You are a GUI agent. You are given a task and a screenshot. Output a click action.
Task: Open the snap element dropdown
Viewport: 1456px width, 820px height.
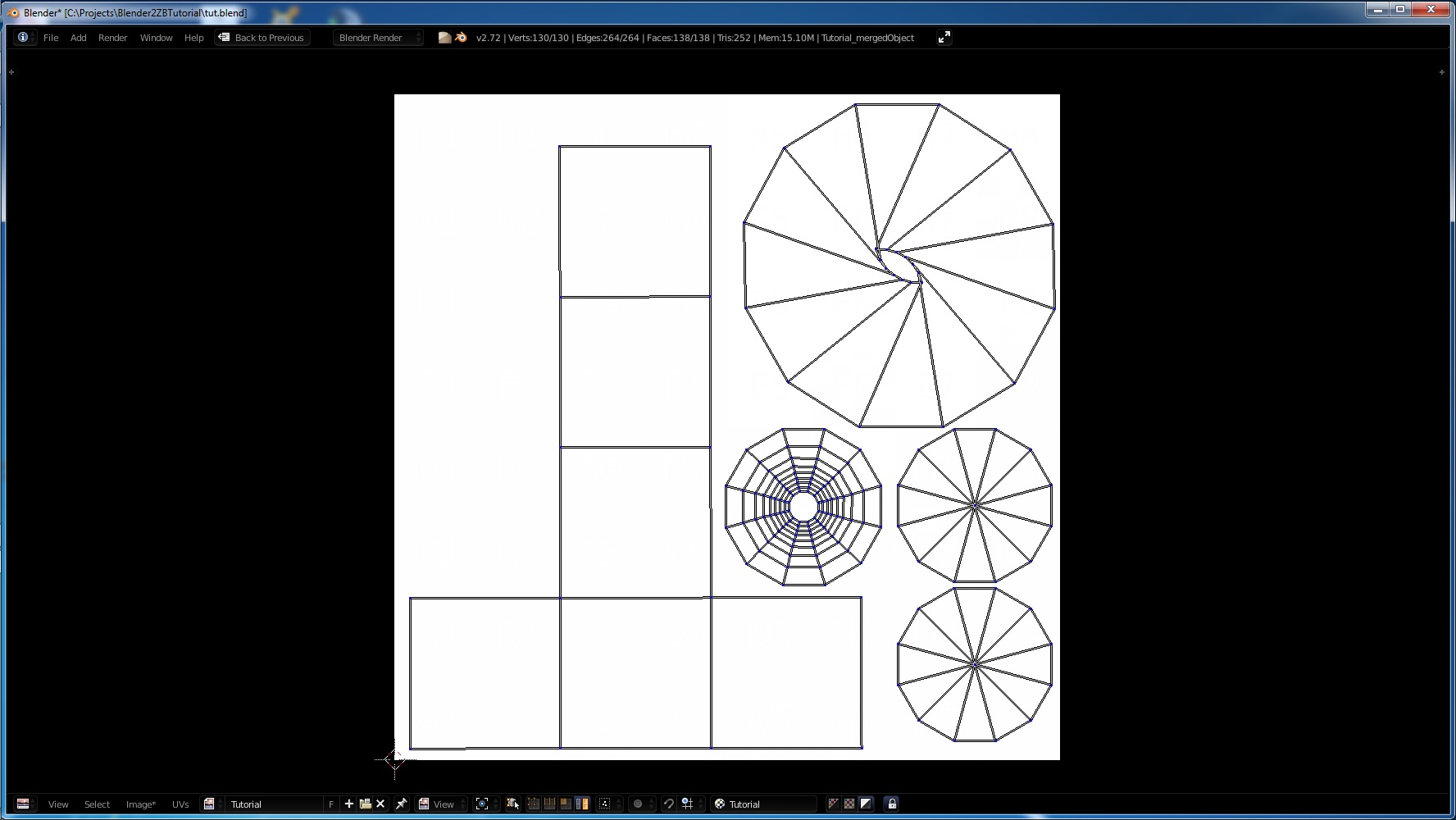pyautogui.click(x=691, y=804)
